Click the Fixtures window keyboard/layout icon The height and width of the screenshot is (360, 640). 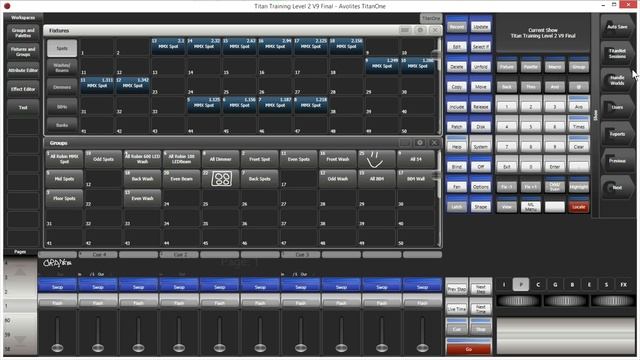[404, 30]
